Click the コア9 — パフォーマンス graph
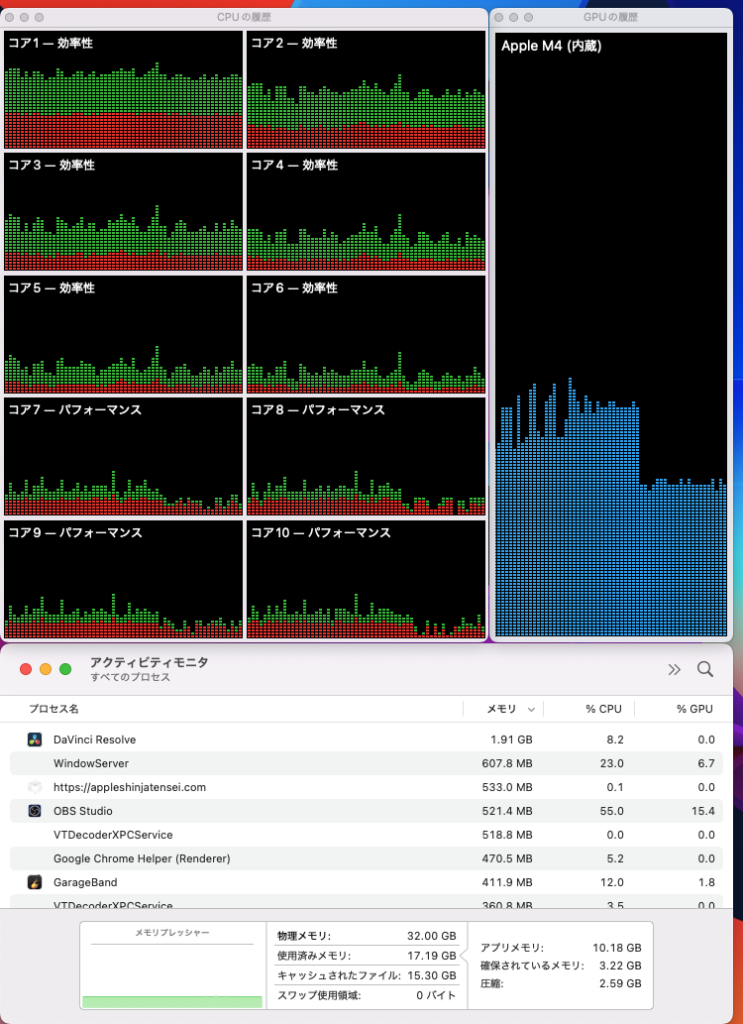 pos(123,579)
